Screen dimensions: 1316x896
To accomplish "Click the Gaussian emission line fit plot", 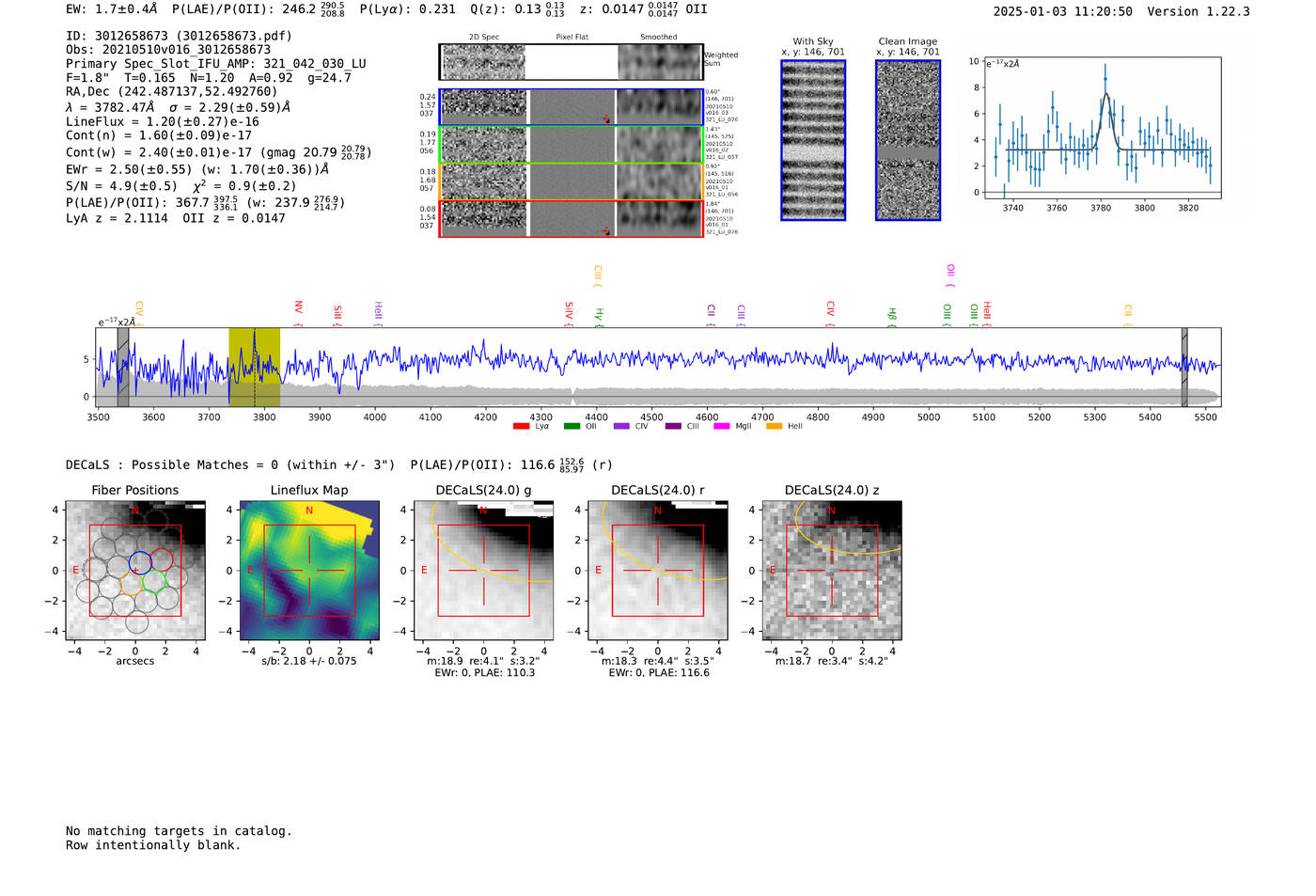I will pos(1103,128).
